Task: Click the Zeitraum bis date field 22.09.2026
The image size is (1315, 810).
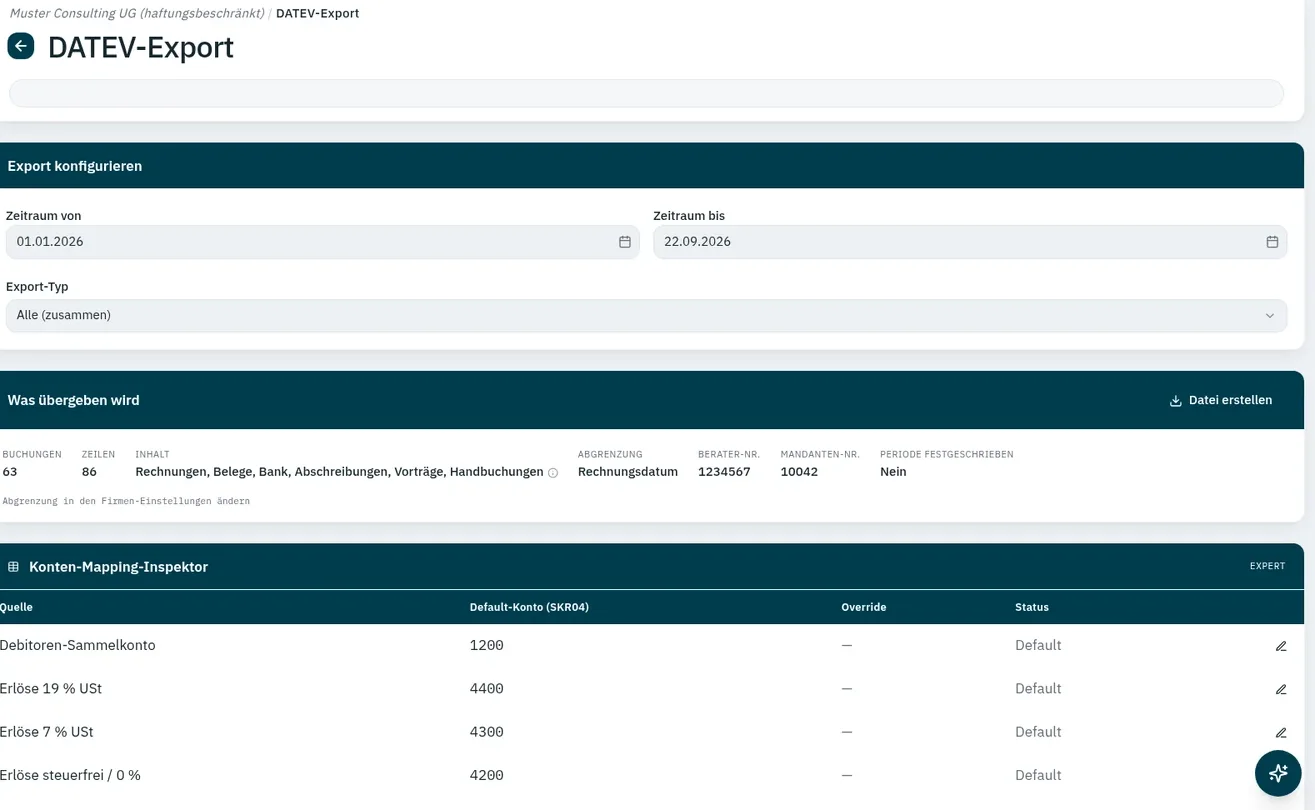Action: coord(970,242)
